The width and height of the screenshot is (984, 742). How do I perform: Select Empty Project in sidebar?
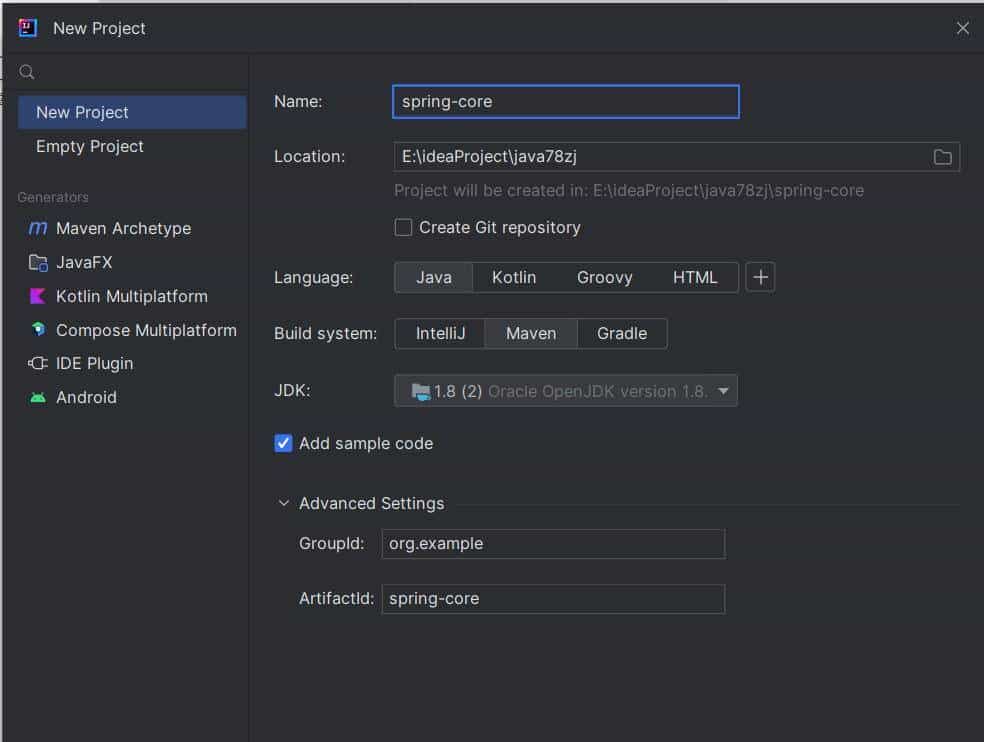tap(90, 146)
